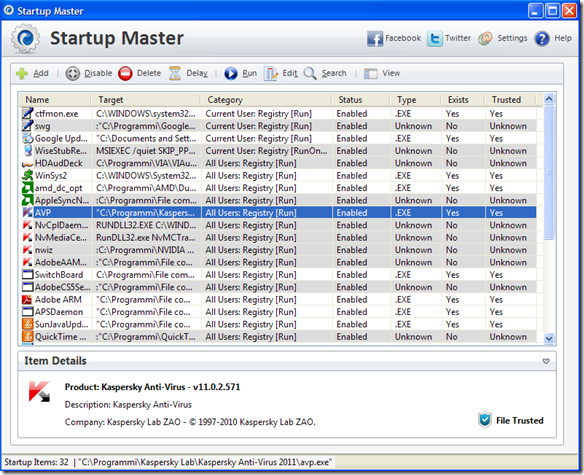Click the Edit toolbar label

[290, 73]
